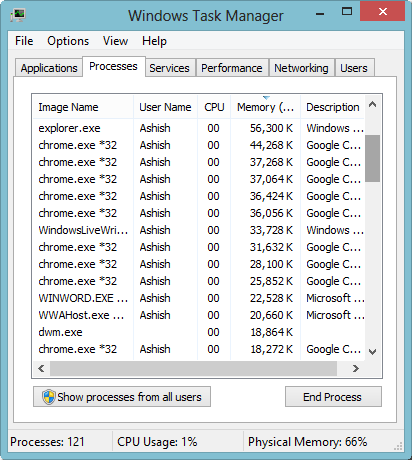Click the horizontal scrollbar right arrow
The height and width of the screenshot is (460, 412).
pyautogui.click(x=356, y=368)
